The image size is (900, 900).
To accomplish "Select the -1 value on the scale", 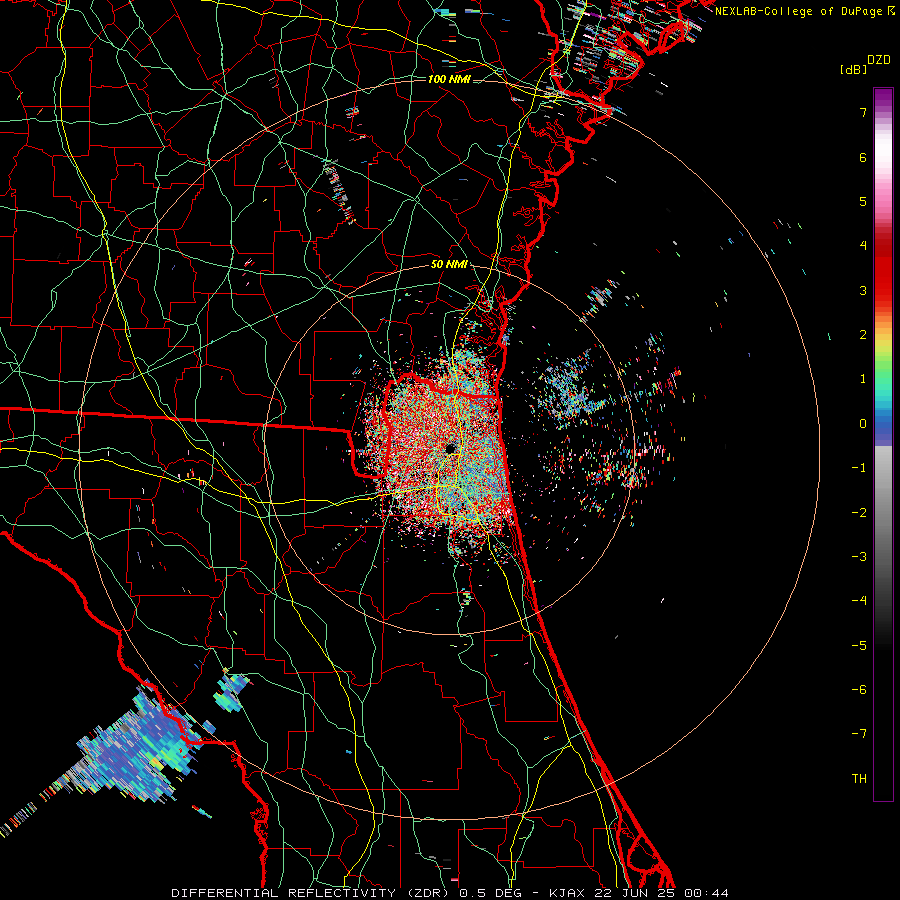I will pyautogui.click(x=859, y=468).
